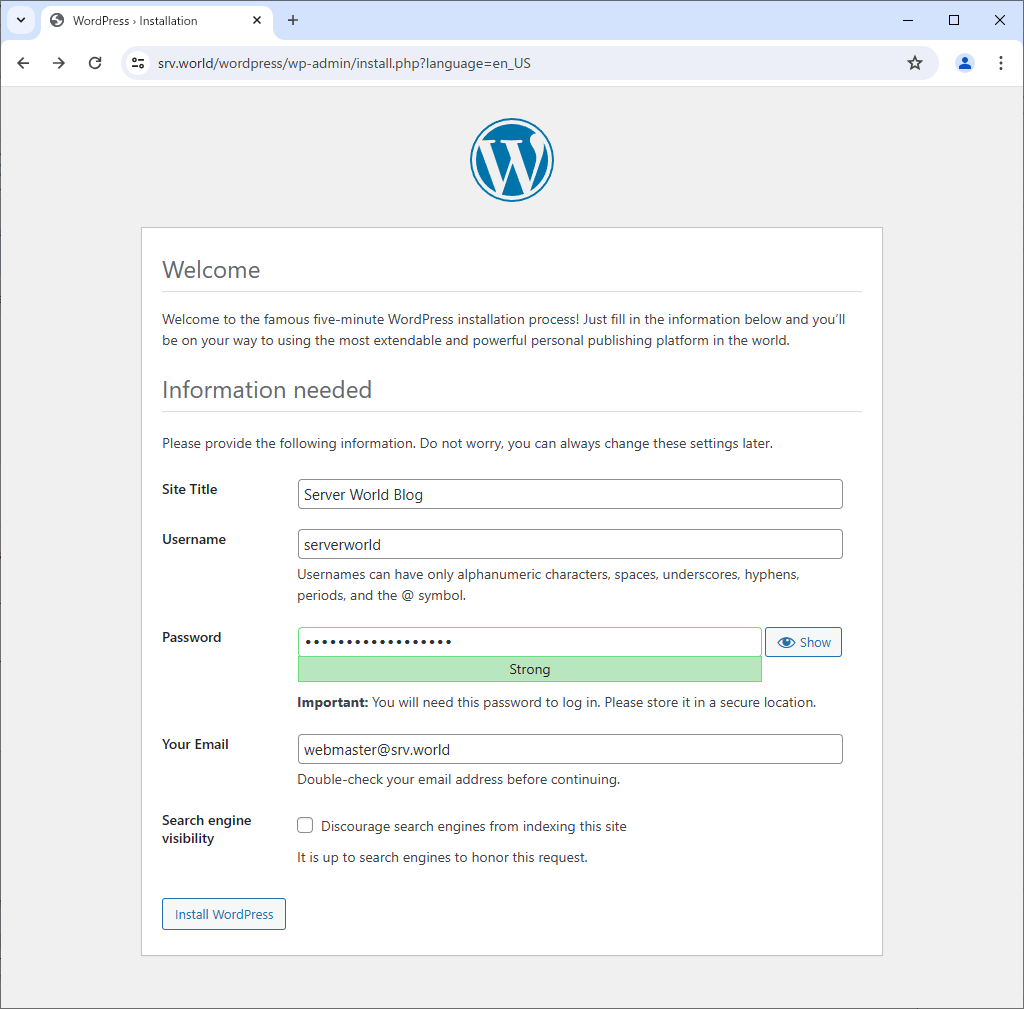Click the Information needed heading
1024x1009 pixels.
(266, 390)
